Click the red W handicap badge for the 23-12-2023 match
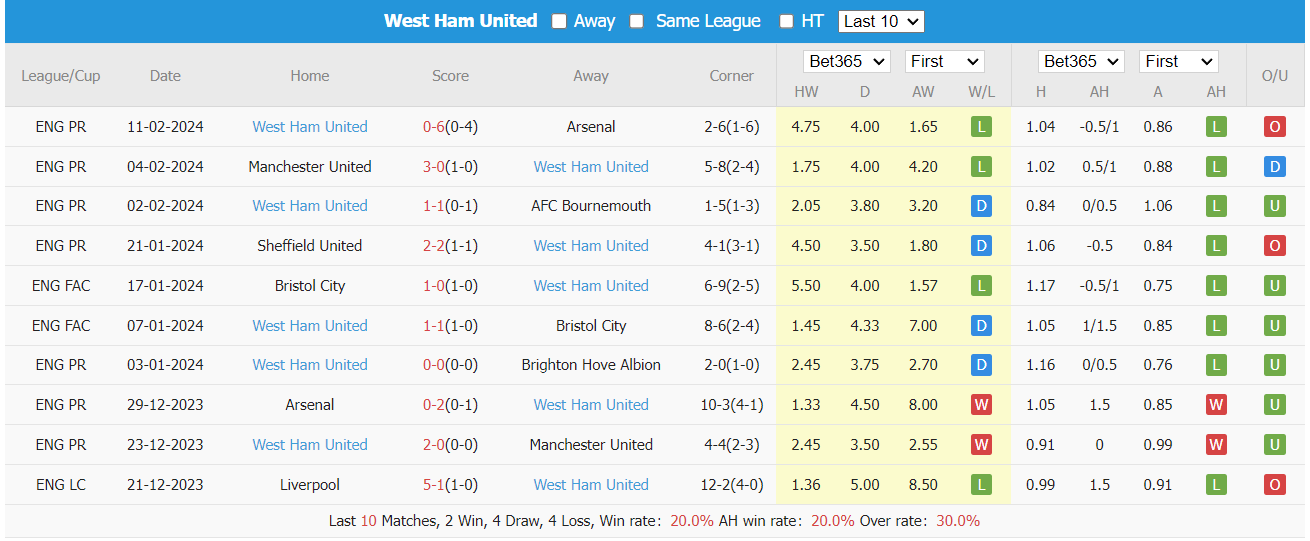This screenshot has height=541, width=1310. [1216, 445]
